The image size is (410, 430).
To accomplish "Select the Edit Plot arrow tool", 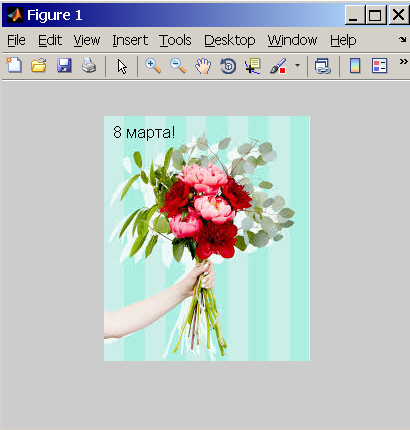I will click(122, 66).
